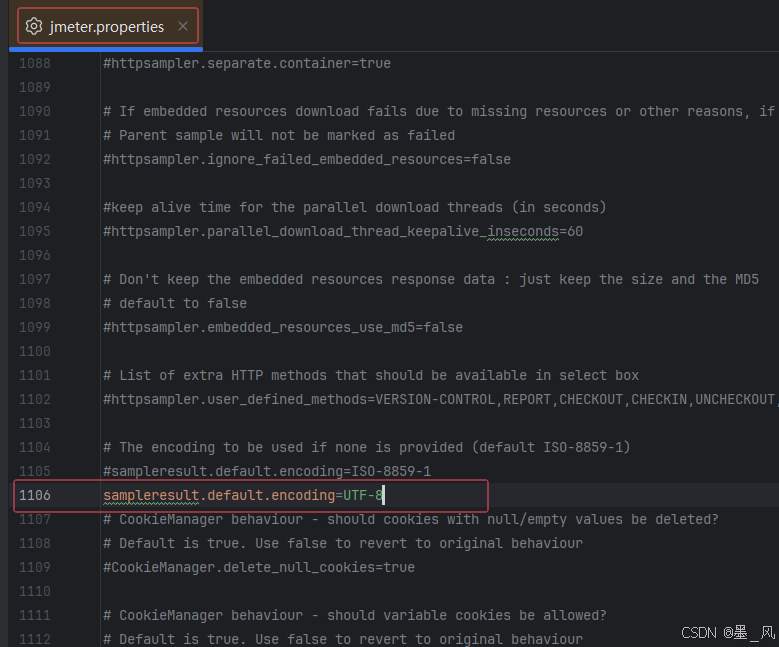
Task: Click the 'If embedded resources download fails' comment
Action: click(x=439, y=111)
